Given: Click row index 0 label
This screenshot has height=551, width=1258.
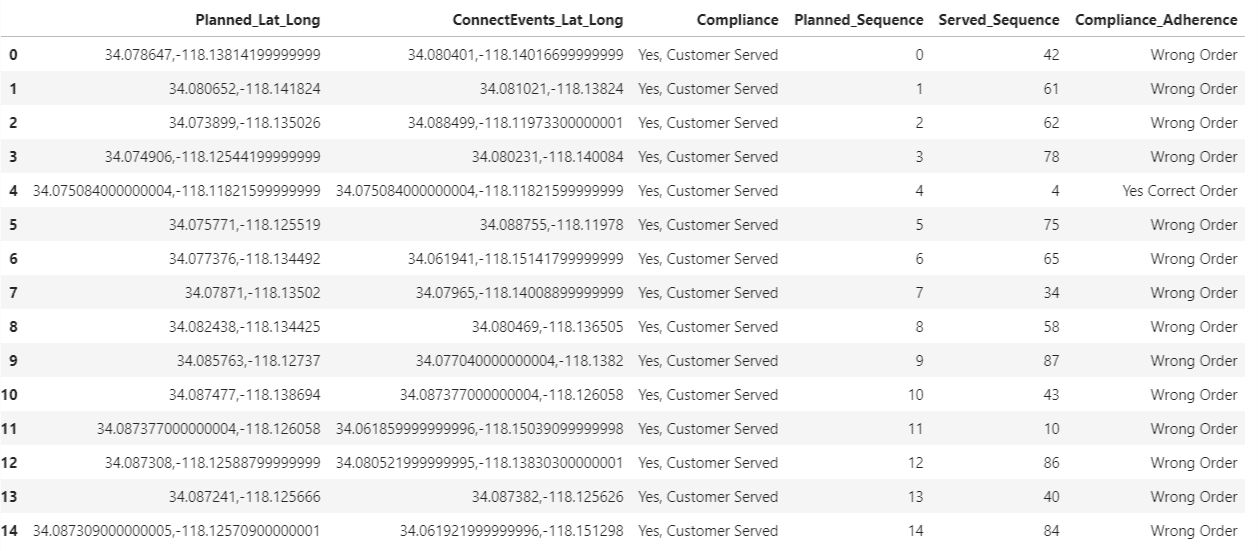Looking at the screenshot, I should coord(12,55).
